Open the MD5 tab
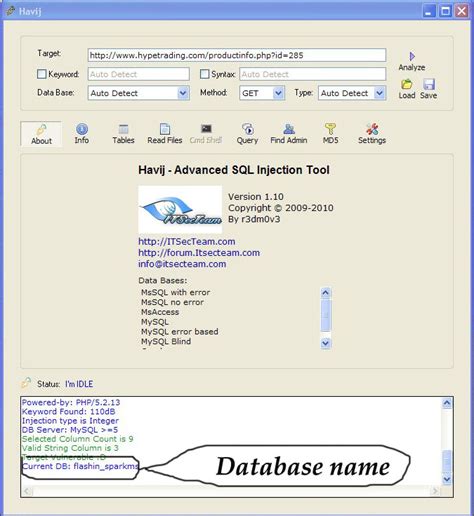The height and width of the screenshot is (516, 474). 330,134
